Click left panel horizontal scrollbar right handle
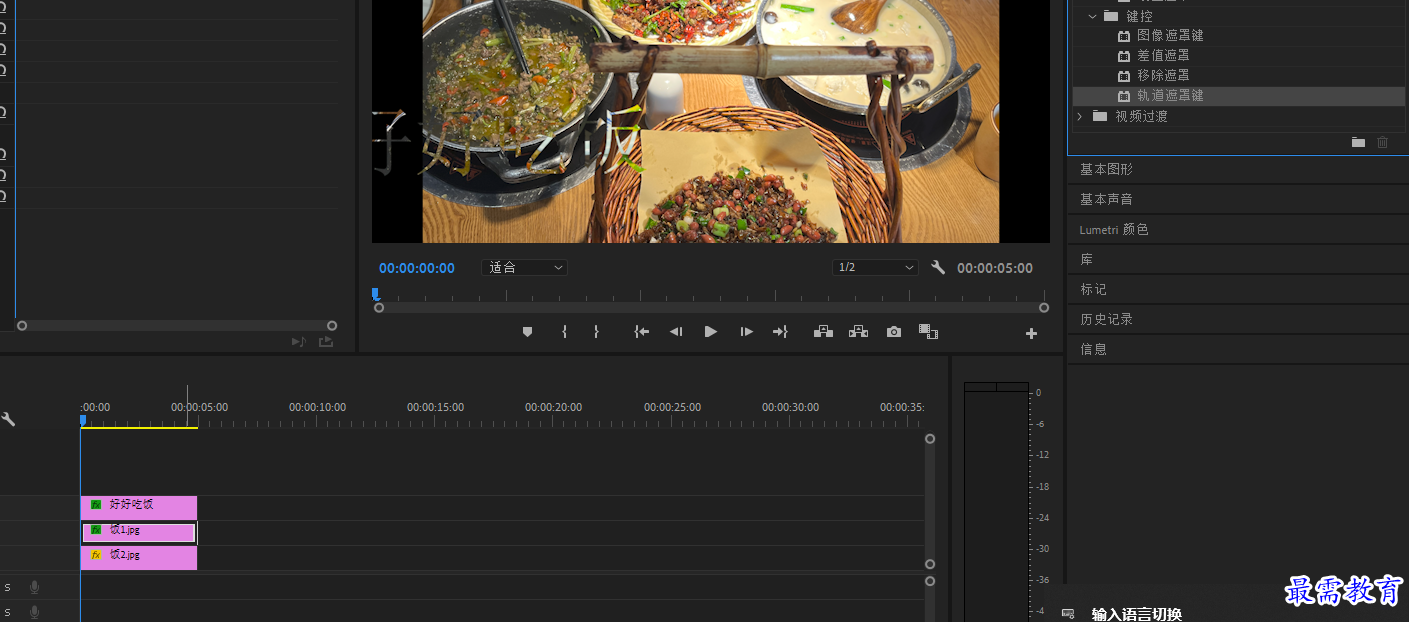 click(332, 326)
